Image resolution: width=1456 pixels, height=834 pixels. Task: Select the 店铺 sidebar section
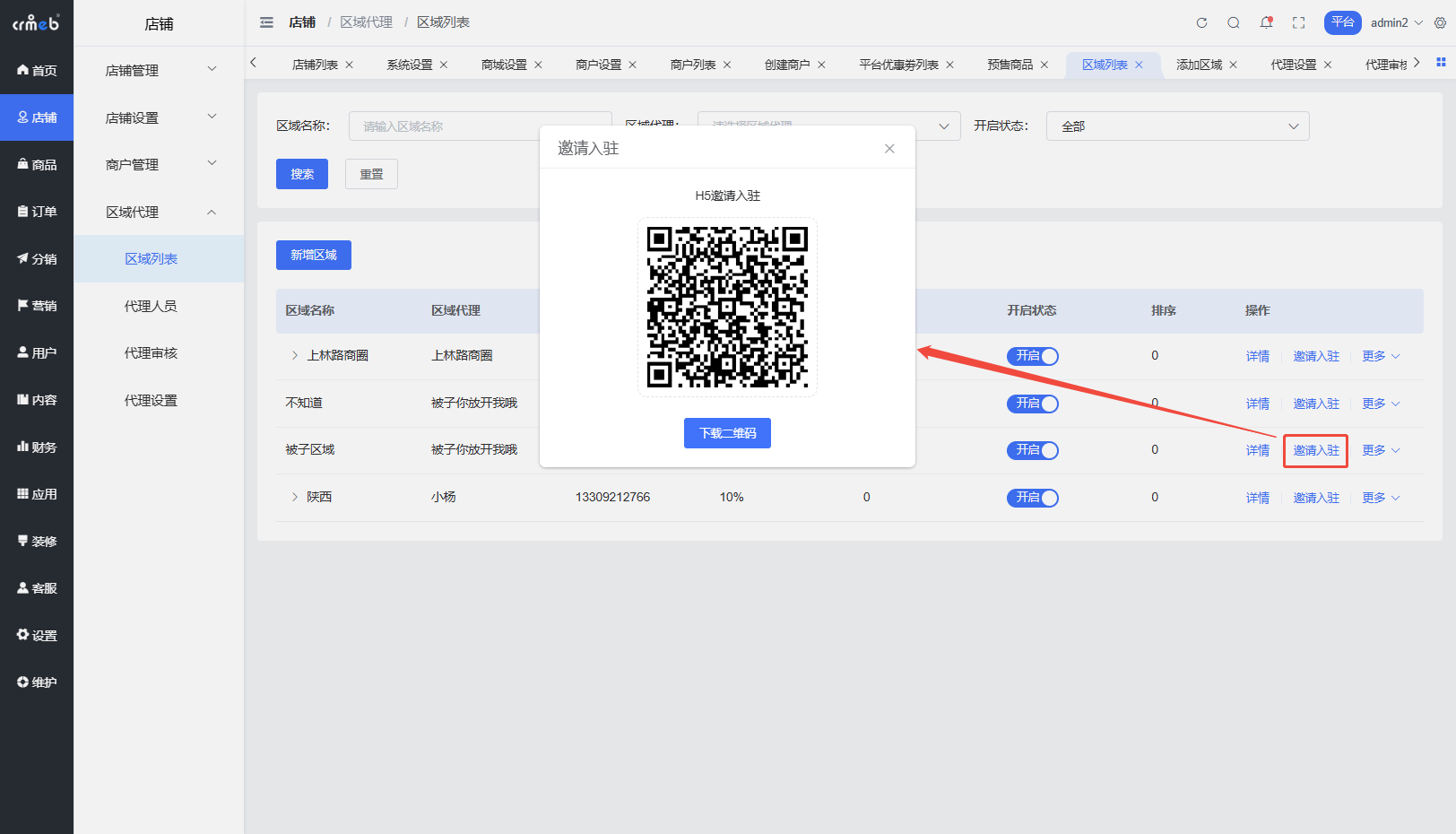click(37, 117)
